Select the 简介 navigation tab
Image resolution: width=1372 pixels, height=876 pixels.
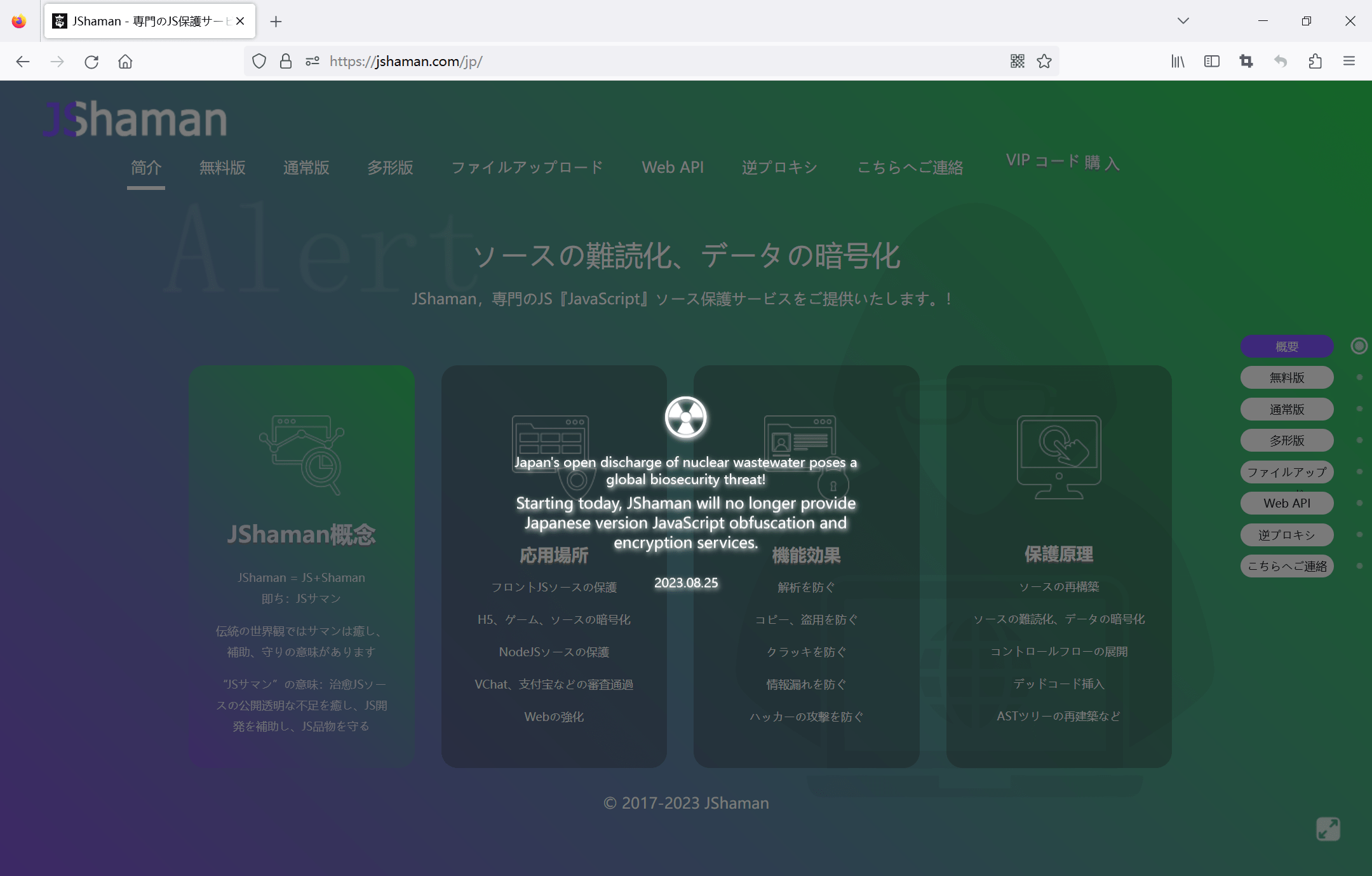(x=146, y=168)
